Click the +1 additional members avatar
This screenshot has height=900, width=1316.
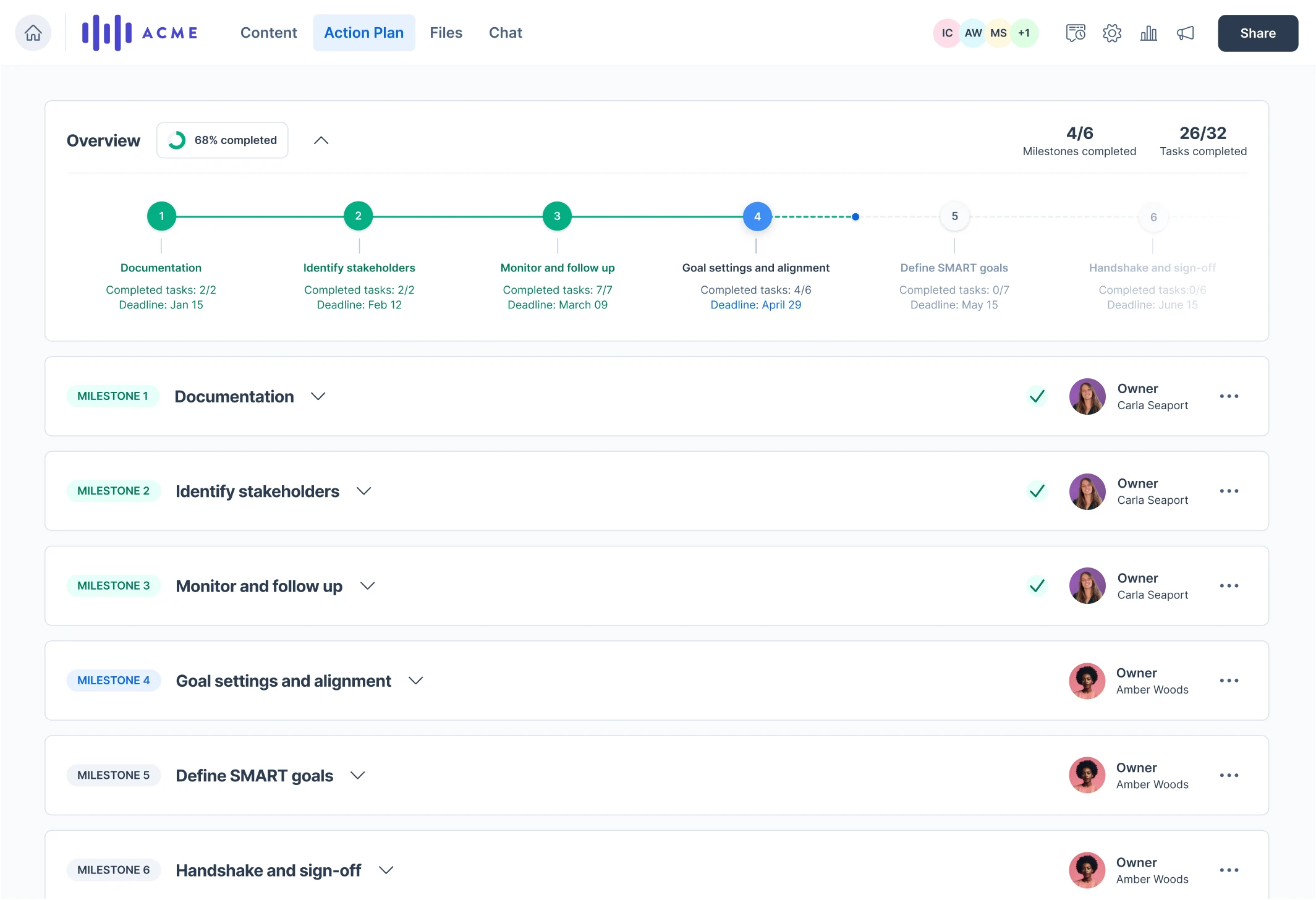[1024, 33]
